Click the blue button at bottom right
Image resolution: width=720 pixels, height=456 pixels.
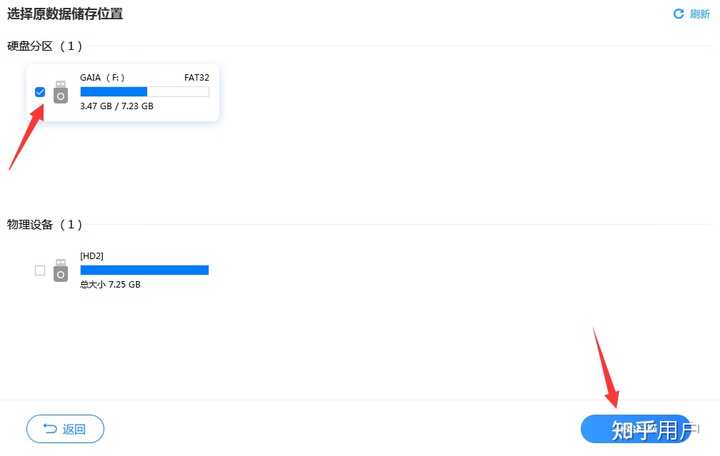636,429
